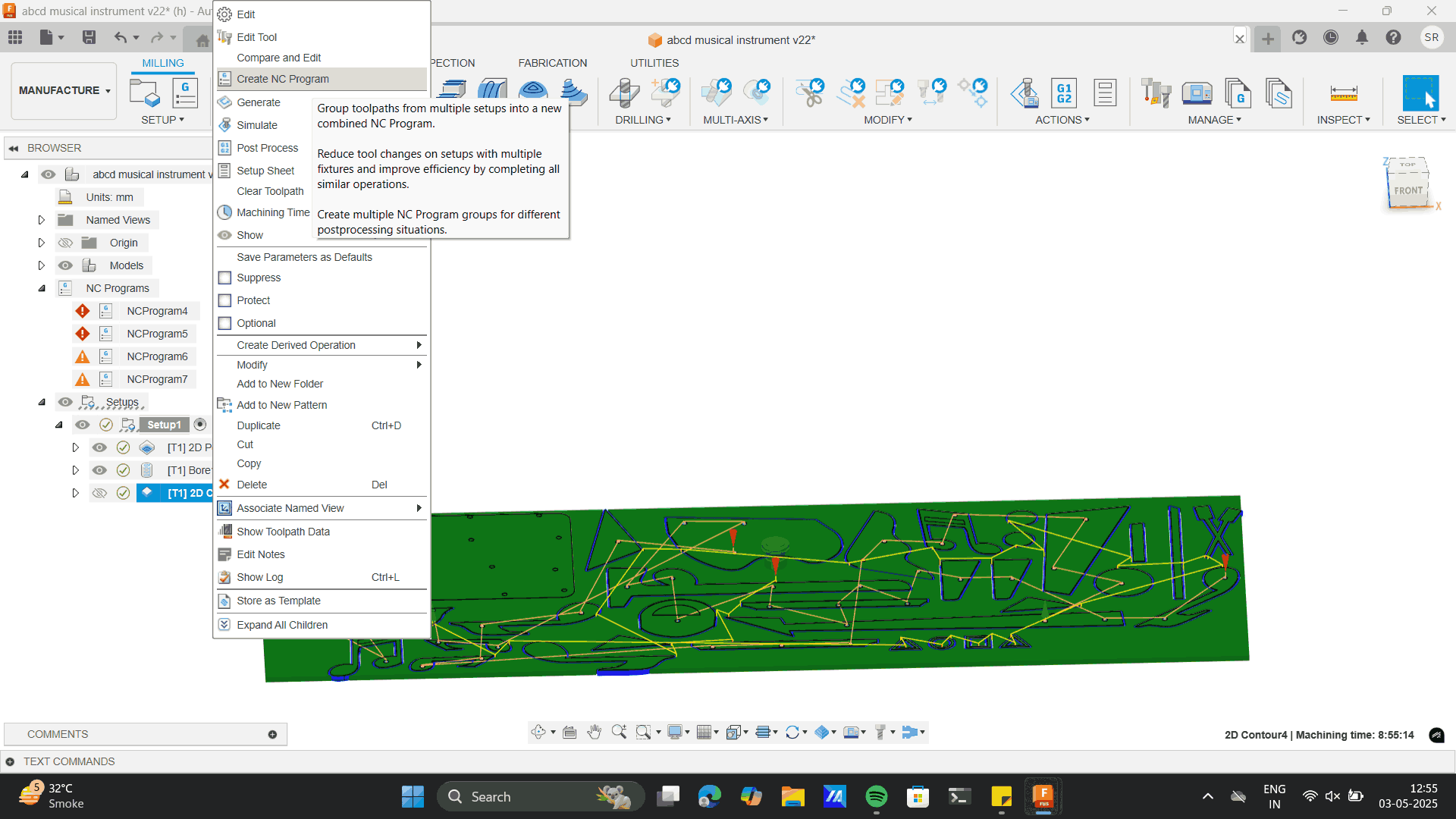This screenshot has width=1456, height=819.
Task: Open Spotify from the taskbar
Action: (876, 796)
